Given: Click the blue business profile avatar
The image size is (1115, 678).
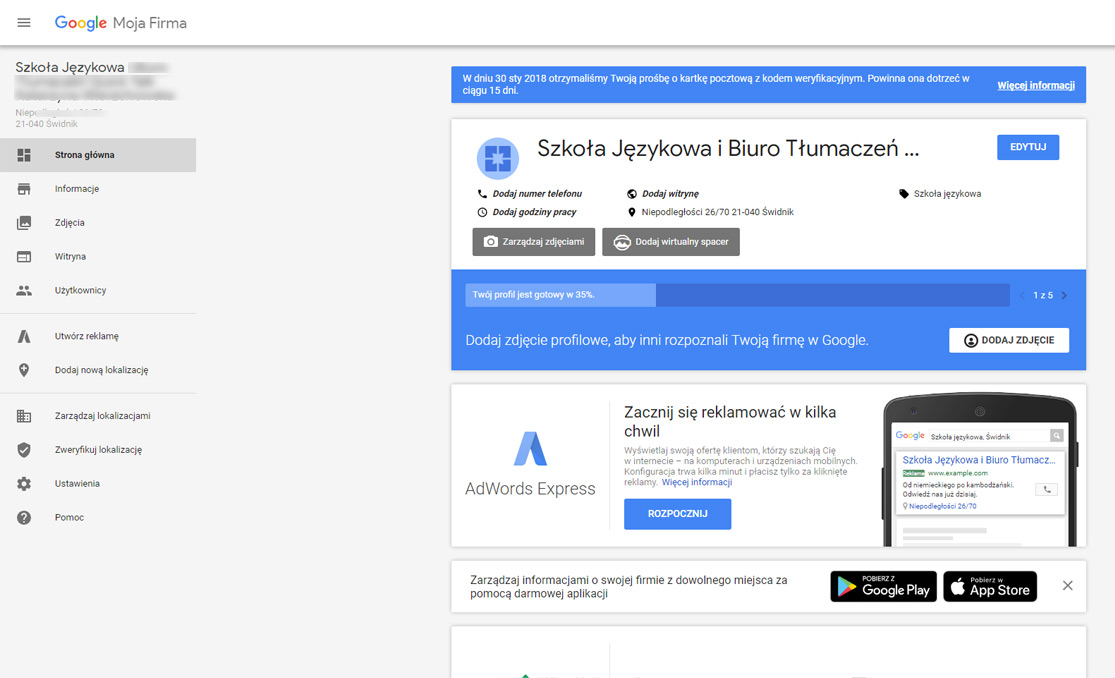Looking at the screenshot, I should coord(498,158).
